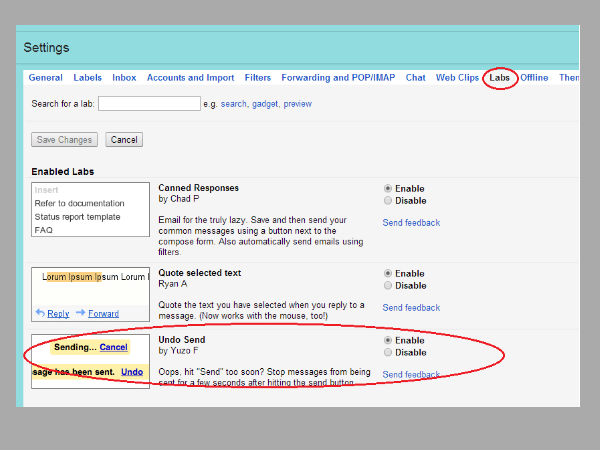Select Disable for Undo Send
Image resolution: width=600 pixels, height=450 pixels.
[x=388, y=353]
